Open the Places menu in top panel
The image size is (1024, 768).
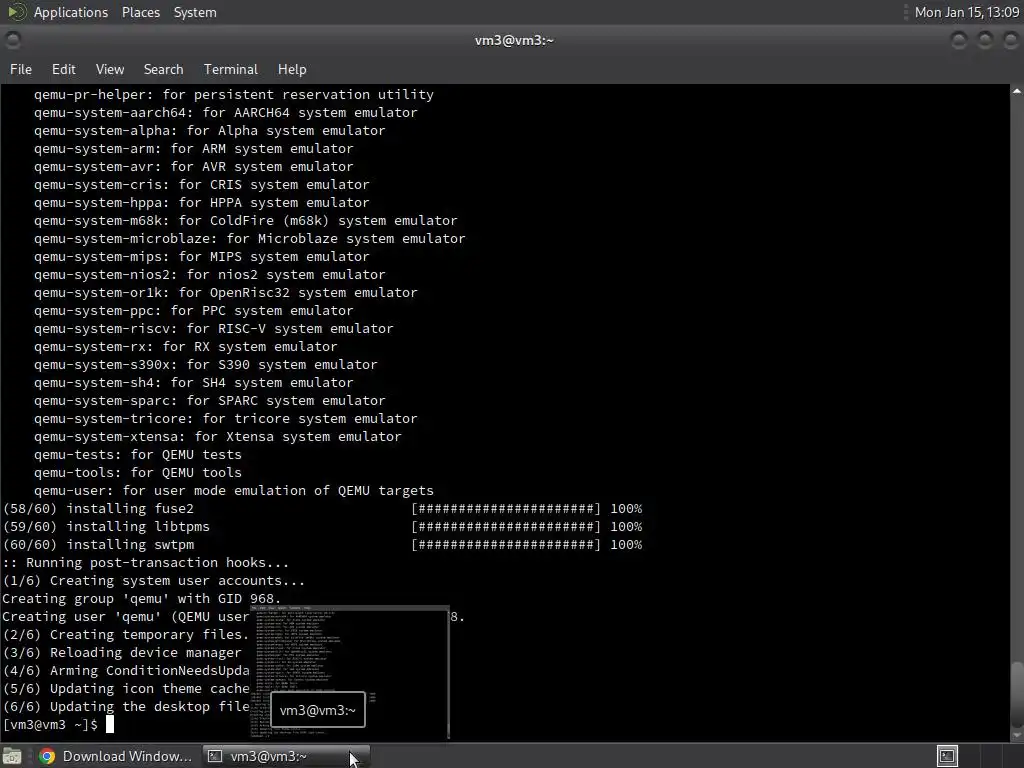click(141, 12)
